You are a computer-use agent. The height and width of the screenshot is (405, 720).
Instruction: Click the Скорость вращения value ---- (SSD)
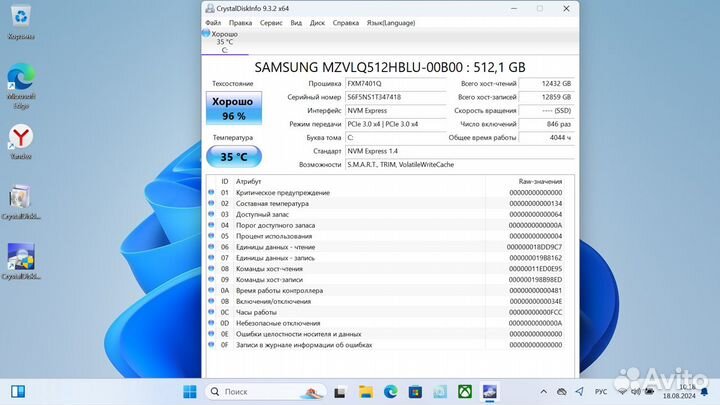pos(546,111)
